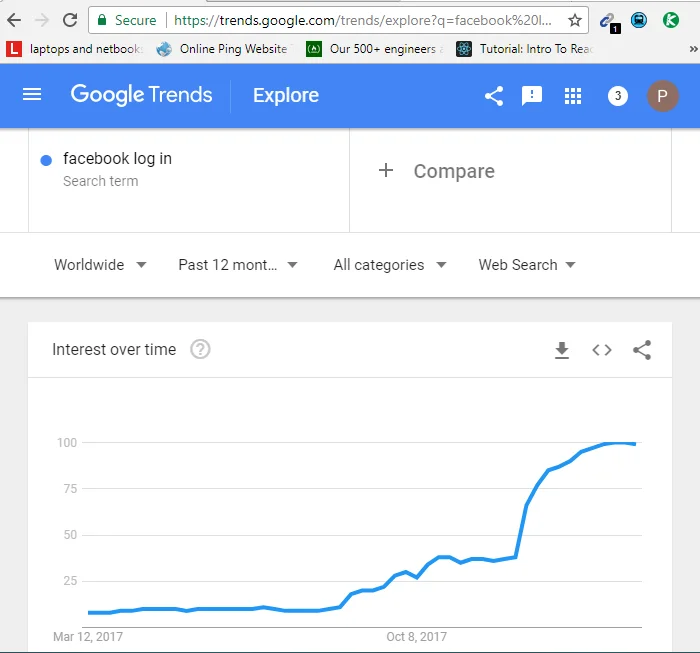This screenshot has width=700, height=653.
Task: Open the 'Online Ping Website' bookmark
Action: 224,49
